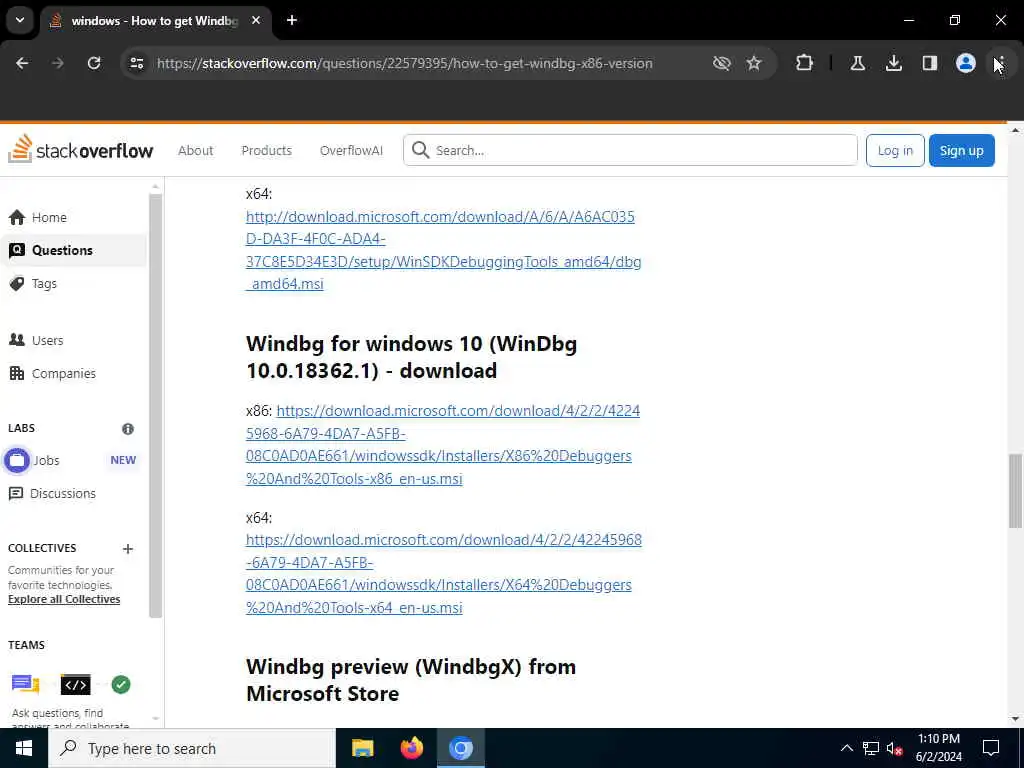The width and height of the screenshot is (1024, 768).
Task: Open the Windows Start menu
Action: 24,748
